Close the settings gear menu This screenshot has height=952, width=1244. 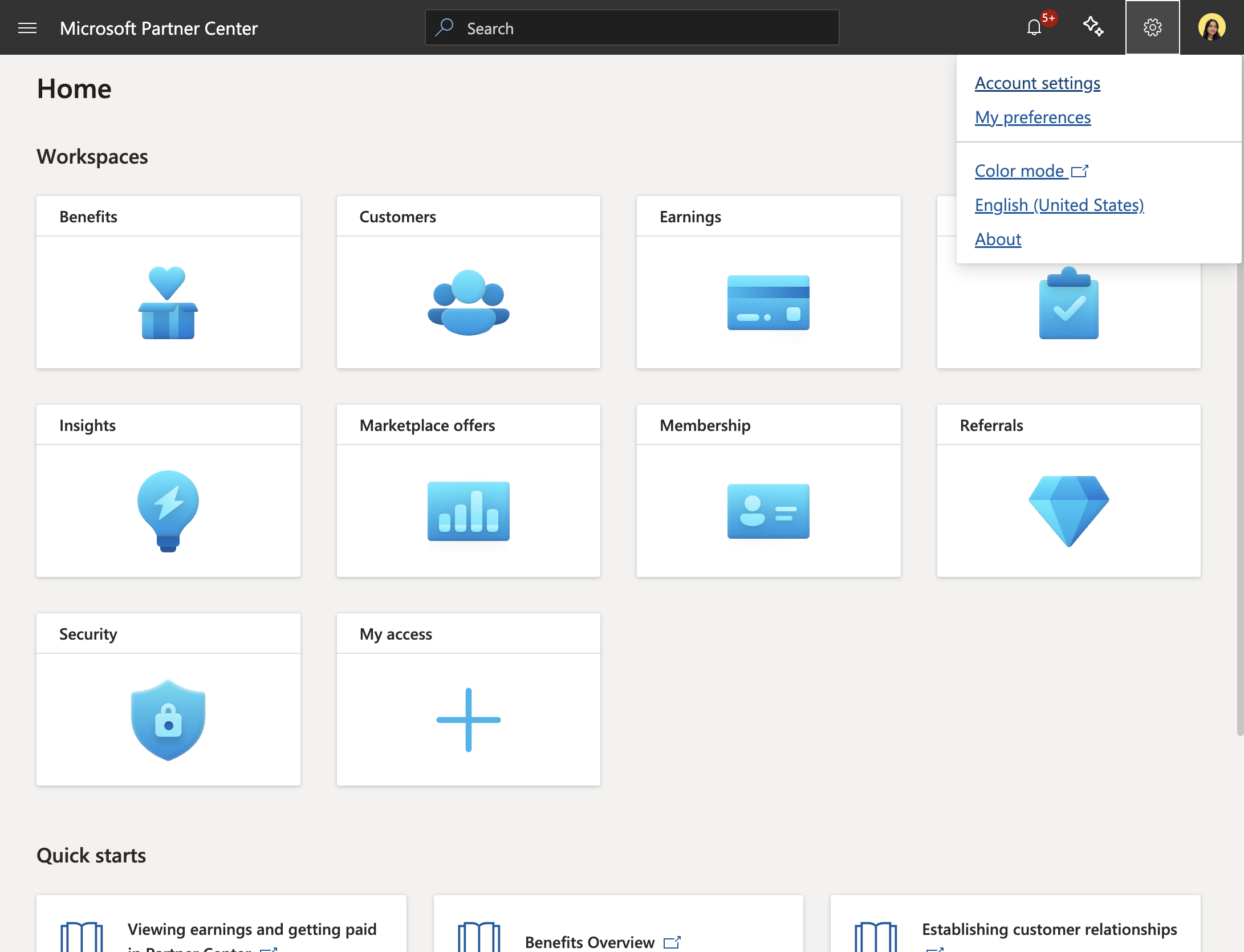point(1152,27)
